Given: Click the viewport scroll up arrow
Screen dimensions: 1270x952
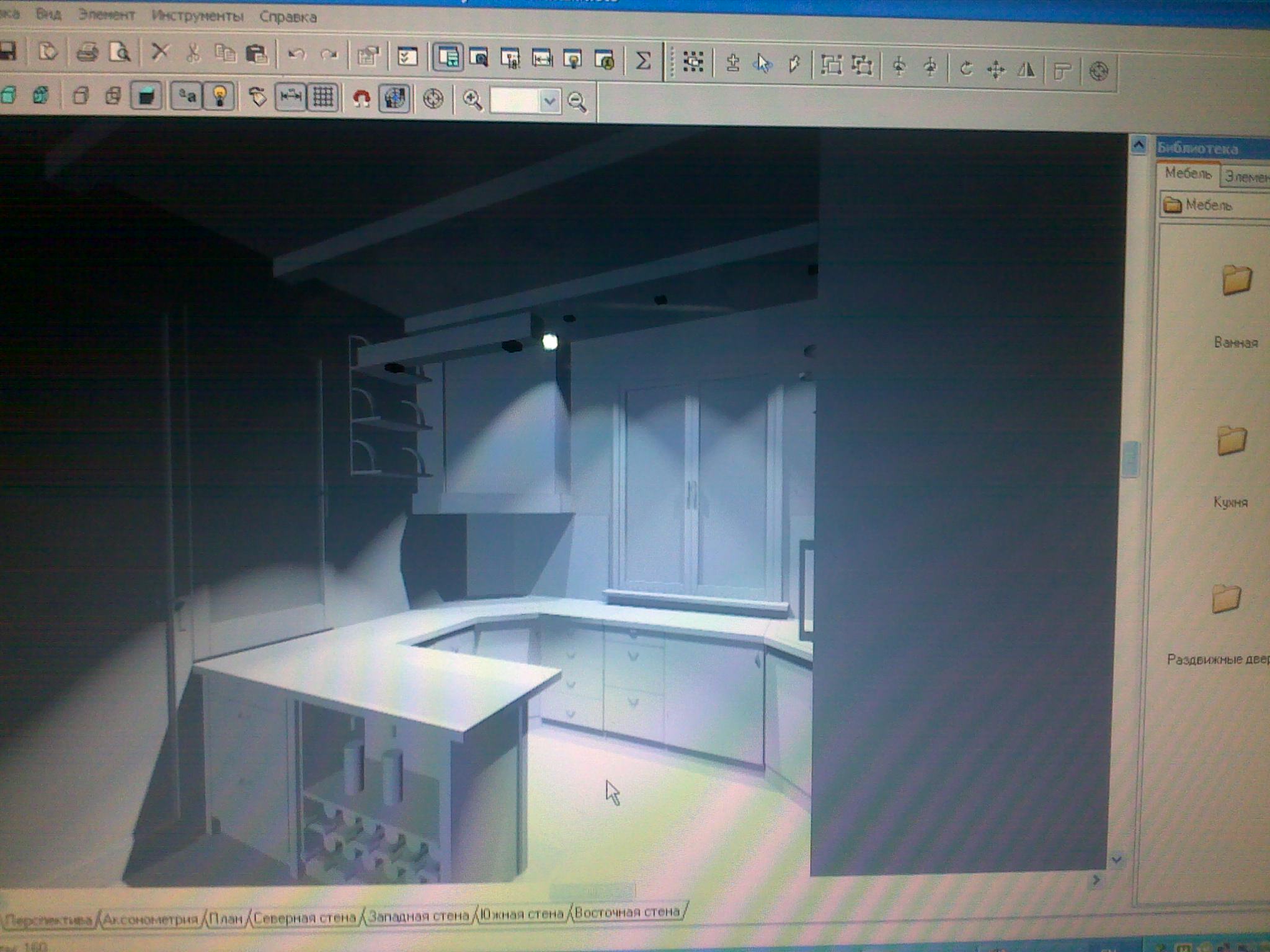Looking at the screenshot, I should (1139, 144).
